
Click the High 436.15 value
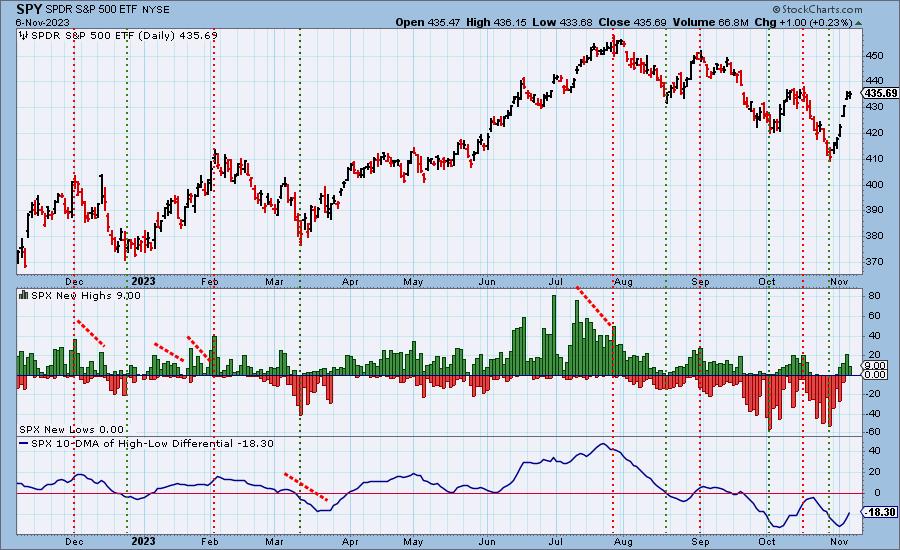(496, 22)
